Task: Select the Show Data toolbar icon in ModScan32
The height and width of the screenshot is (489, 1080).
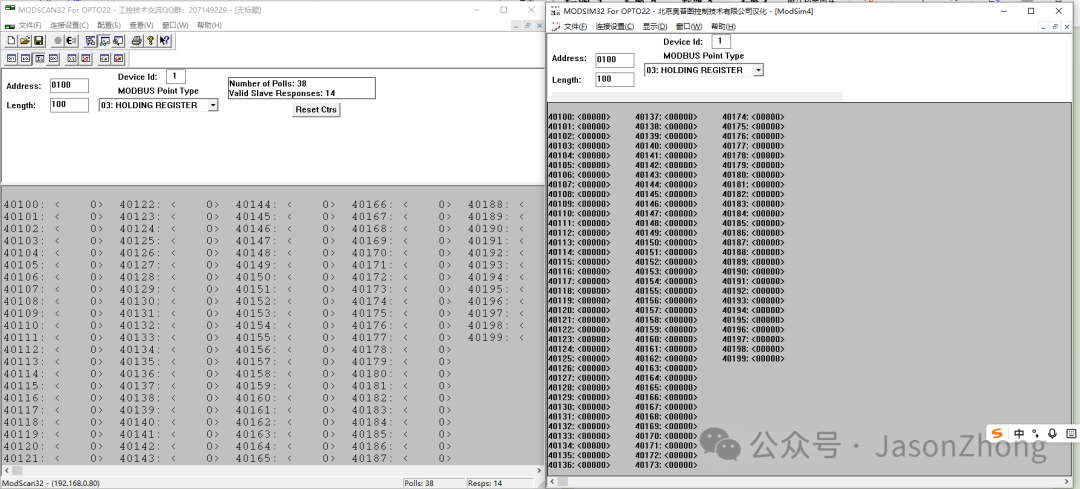Action: tap(104, 41)
